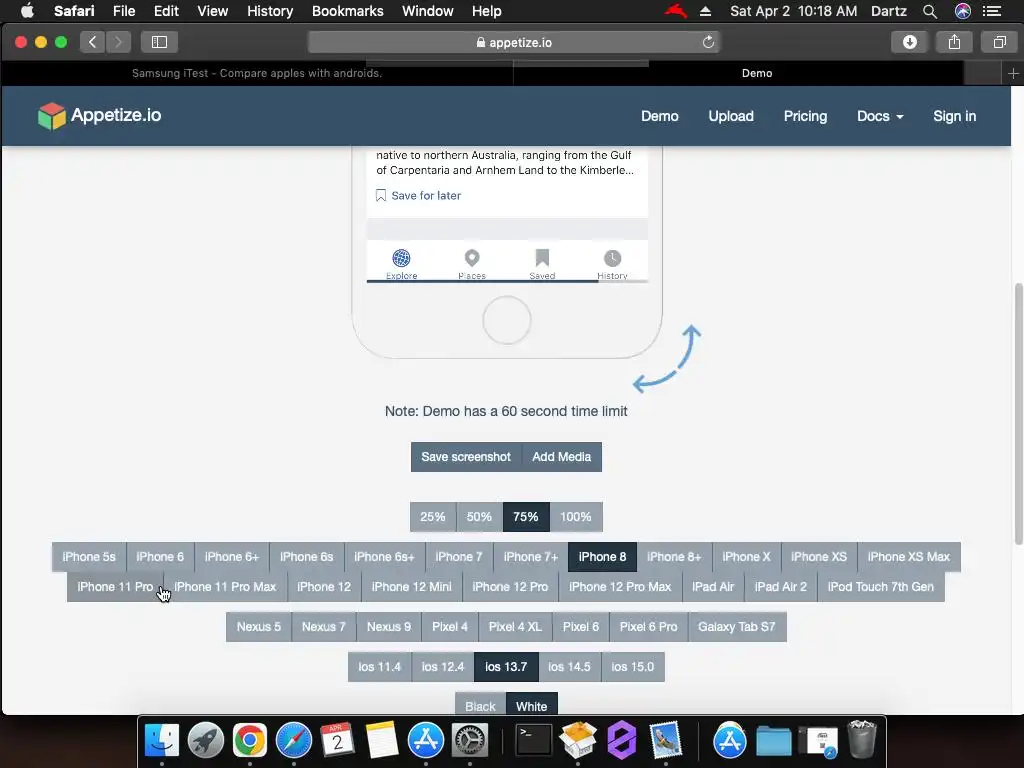Click the Safari share icon
Image resolution: width=1024 pixels, height=768 pixels.
coord(954,42)
